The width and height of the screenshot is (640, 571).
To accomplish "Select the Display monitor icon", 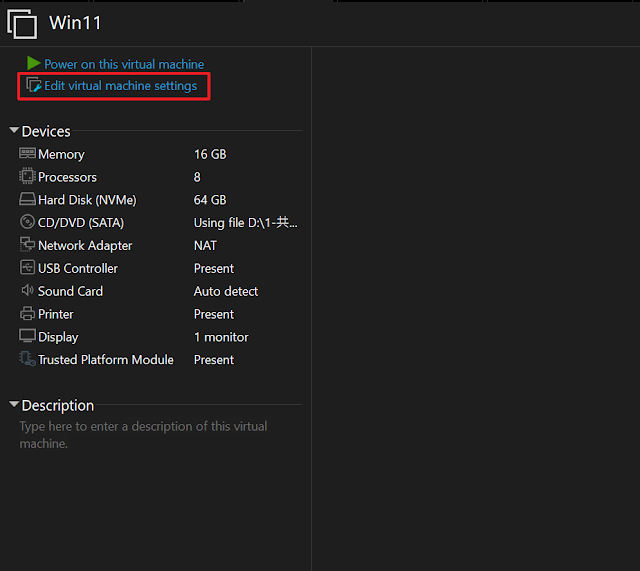I will (x=27, y=336).
